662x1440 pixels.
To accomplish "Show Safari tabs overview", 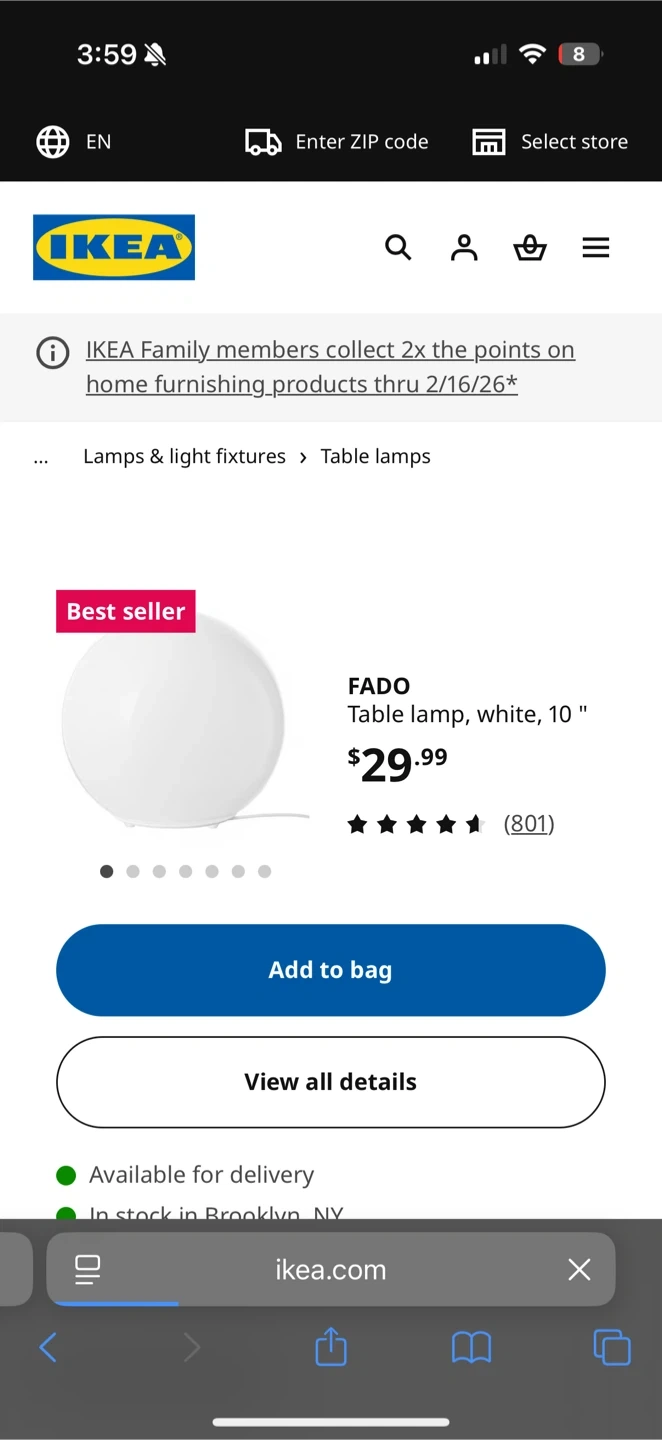I will tap(612, 1347).
